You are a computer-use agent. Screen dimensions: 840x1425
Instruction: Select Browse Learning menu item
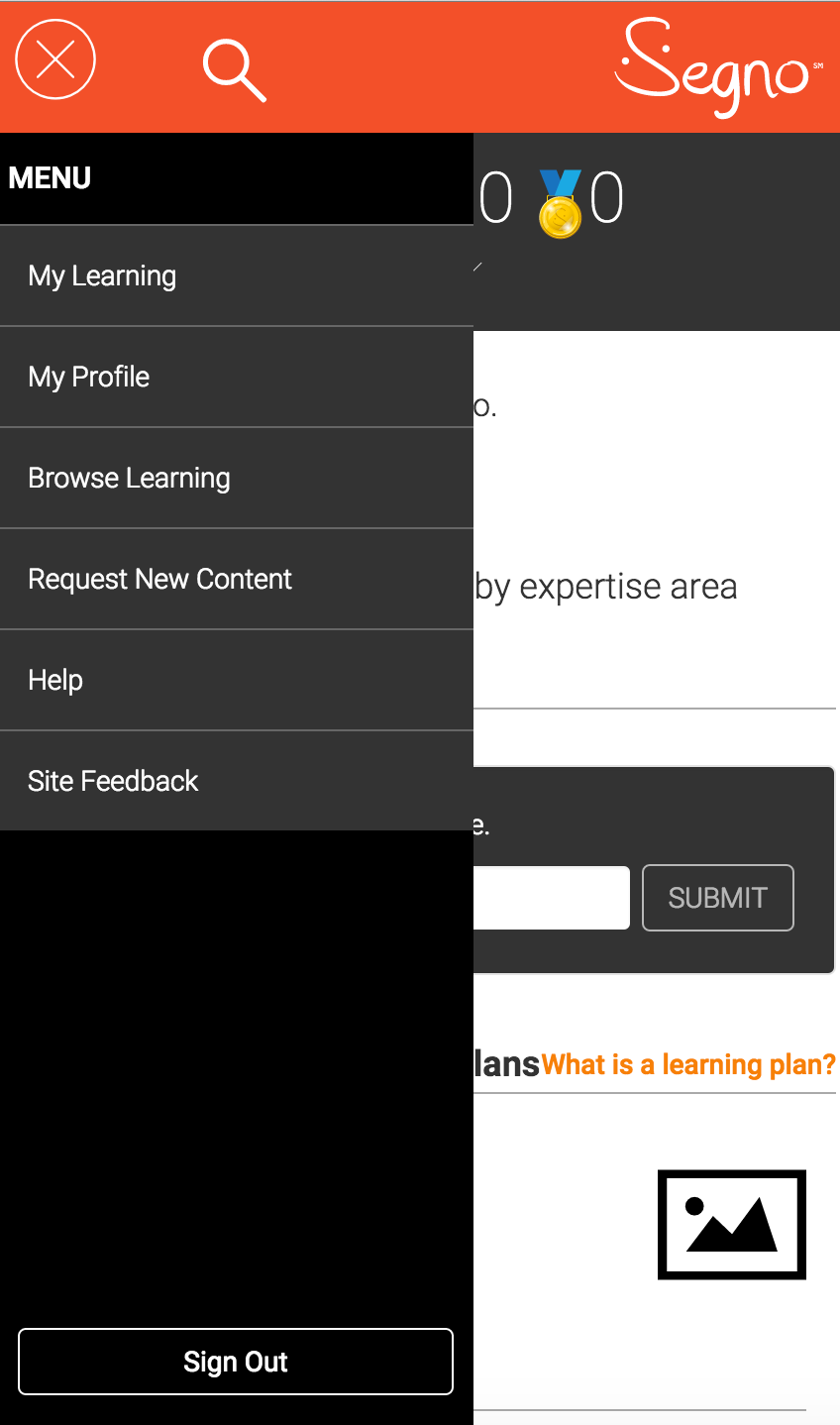pyautogui.click(x=237, y=478)
